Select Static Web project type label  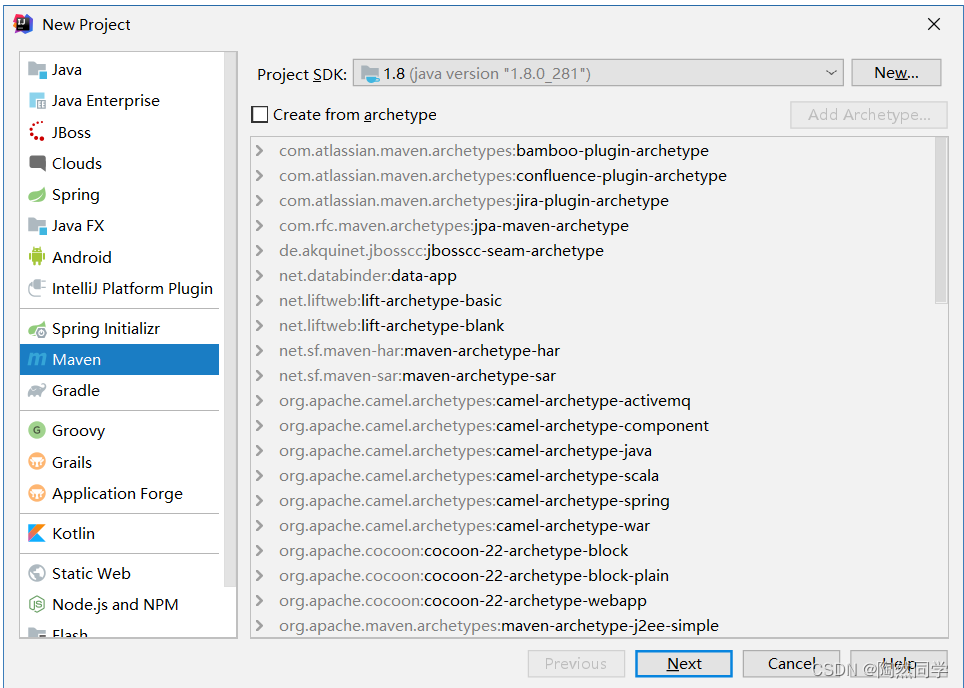point(91,573)
